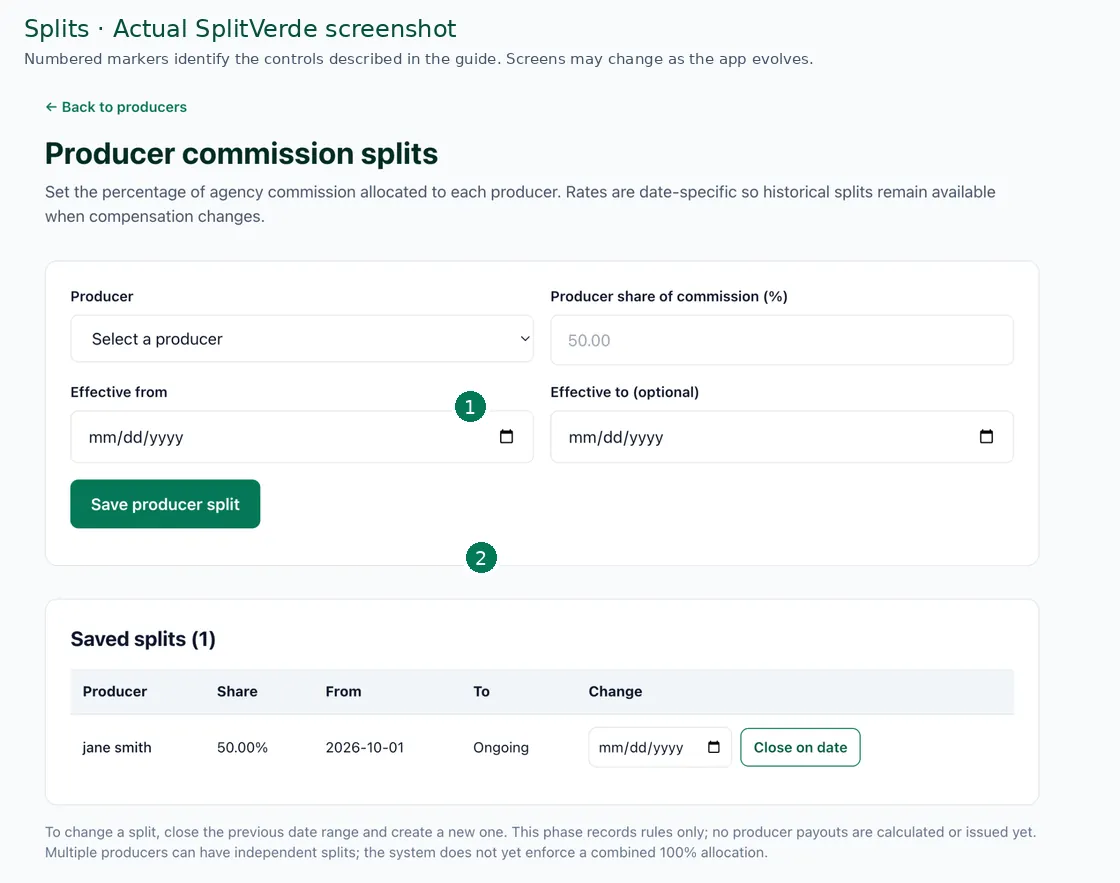Open calendar picker for Effective to
The height and width of the screenshot is (883, 1120).
pos(986,436)
